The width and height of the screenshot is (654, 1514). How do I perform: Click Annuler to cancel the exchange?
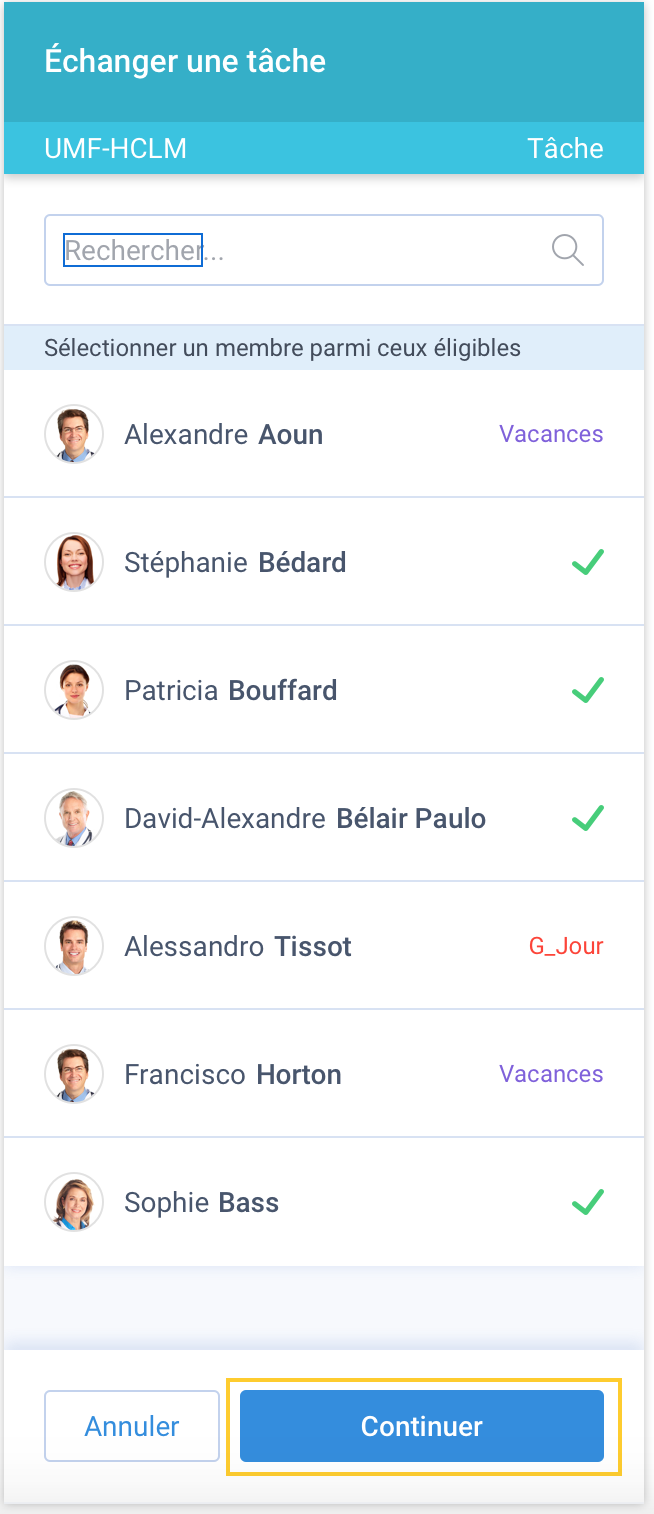(132, 1426)
